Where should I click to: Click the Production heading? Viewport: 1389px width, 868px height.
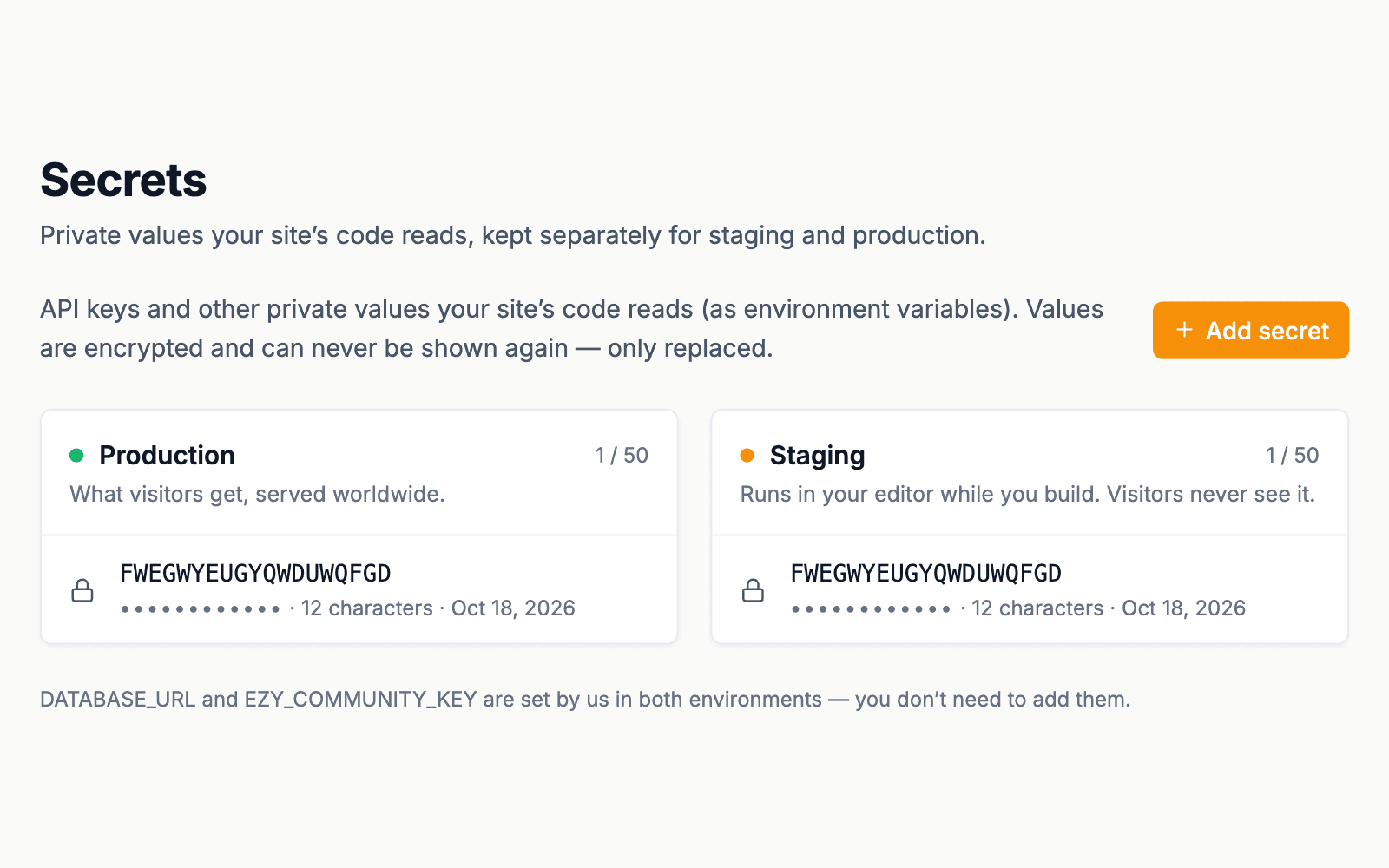click(167, 455)
